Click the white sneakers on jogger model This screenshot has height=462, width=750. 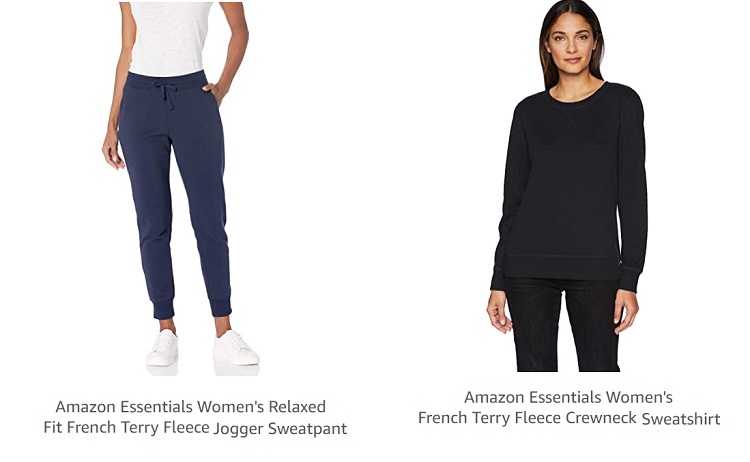tap(202, 348)
